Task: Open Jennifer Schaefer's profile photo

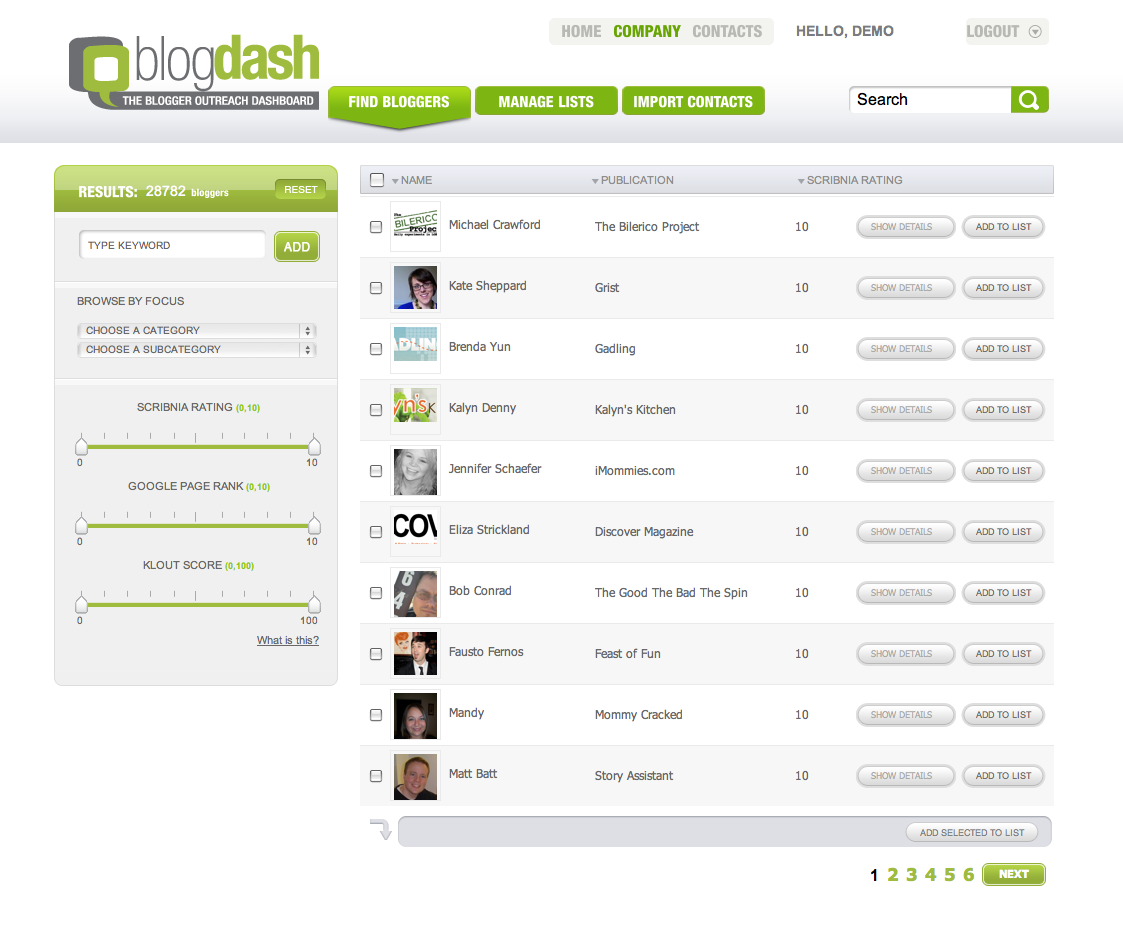Action: pyautogui.click(x=415, y=470)
